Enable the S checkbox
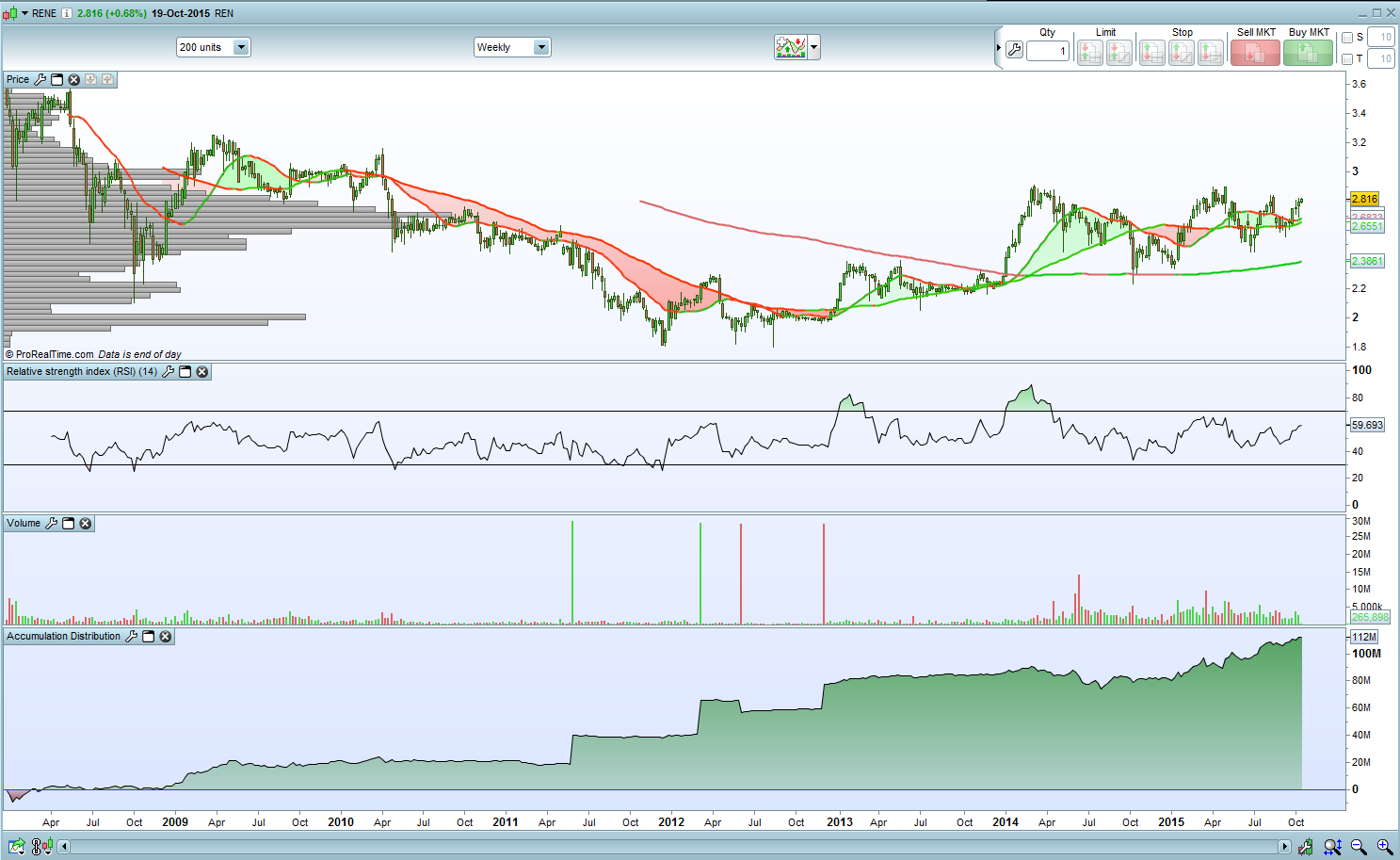 point(1347,38)
